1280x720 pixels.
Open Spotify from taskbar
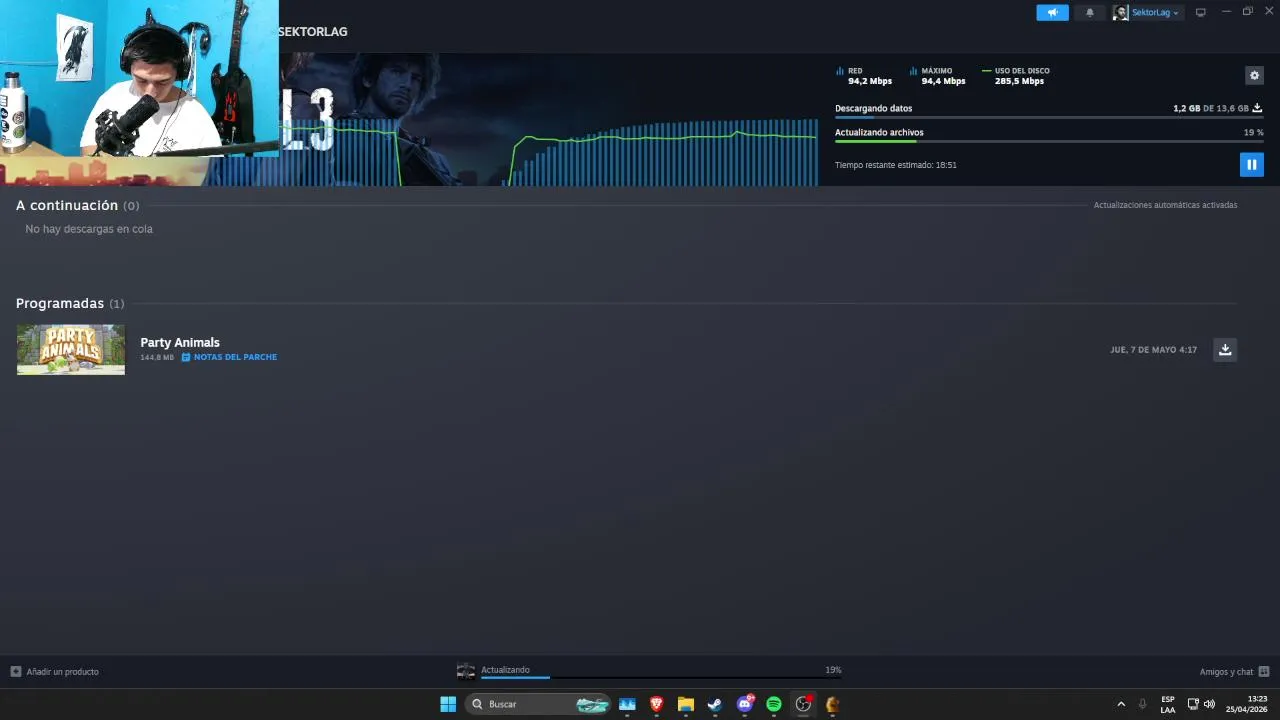(774, 704)
